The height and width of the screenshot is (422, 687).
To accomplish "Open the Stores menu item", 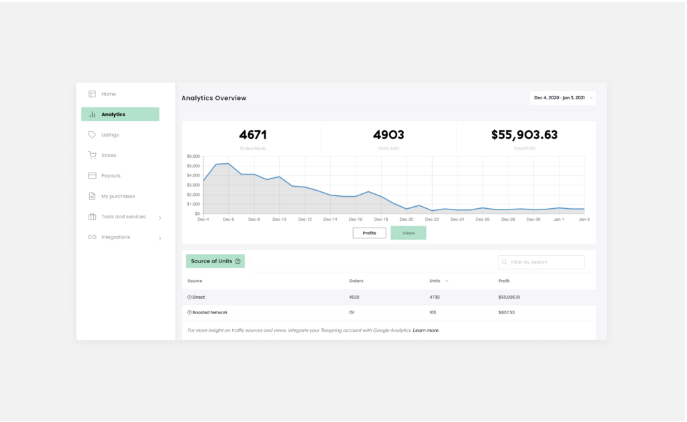I will pyautogui.click(x=109, y=155).
